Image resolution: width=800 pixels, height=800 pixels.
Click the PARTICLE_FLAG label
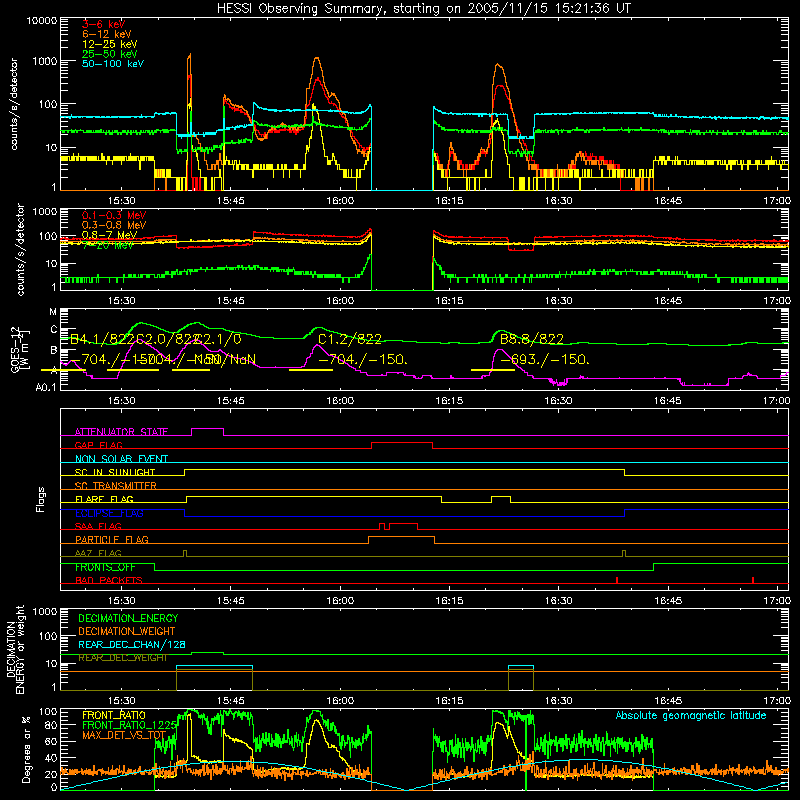pyautogui.click(x=112, y=540)
